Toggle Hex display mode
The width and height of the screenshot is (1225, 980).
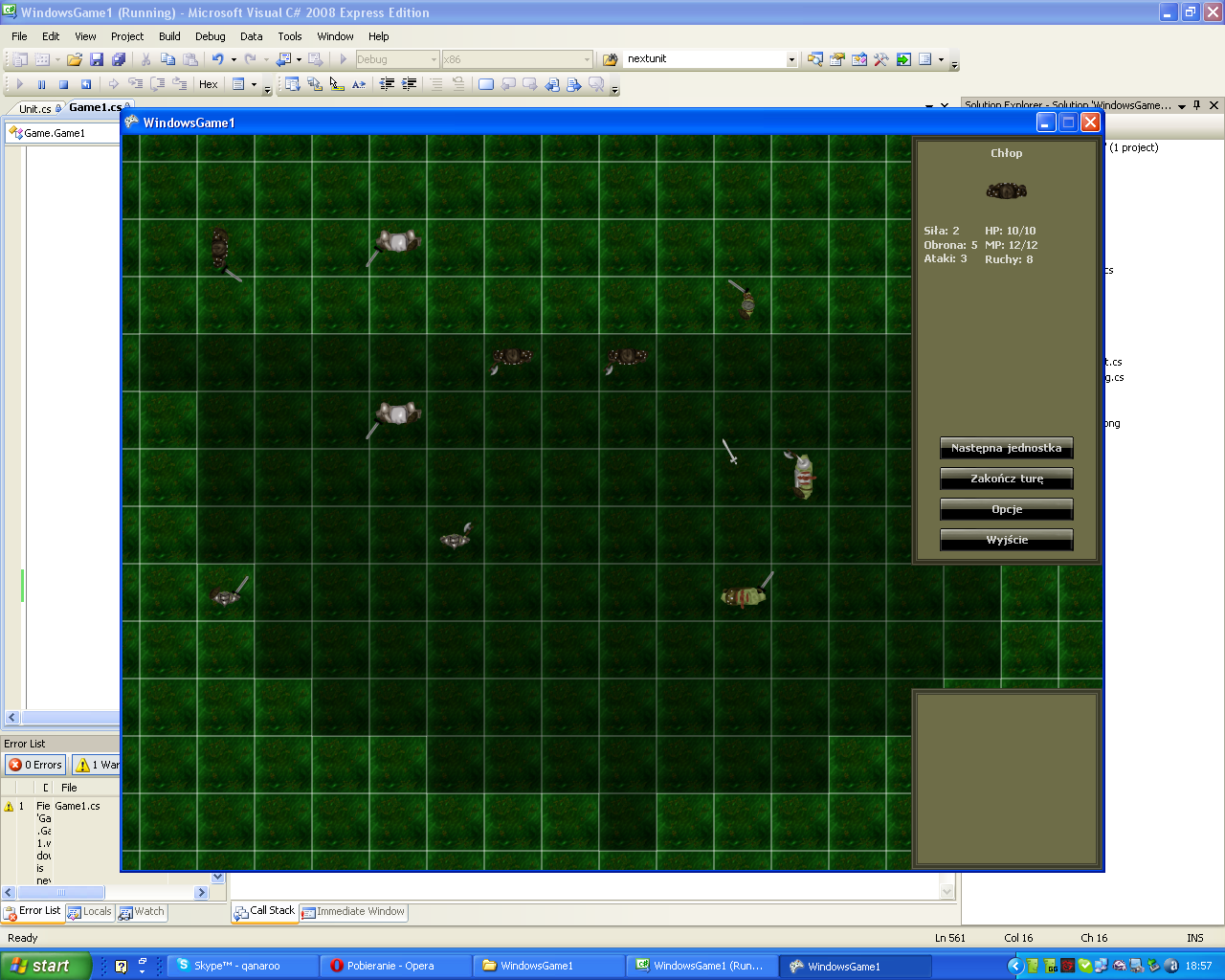point(208,84)
